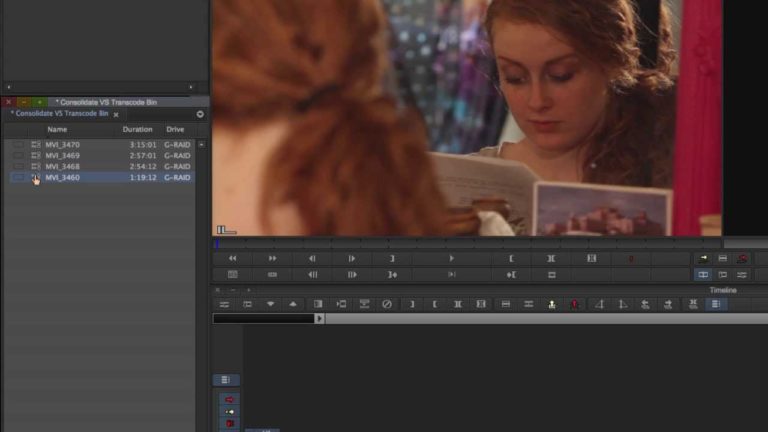Click the right scroll arrow above the bin

[x=191, y=87]
